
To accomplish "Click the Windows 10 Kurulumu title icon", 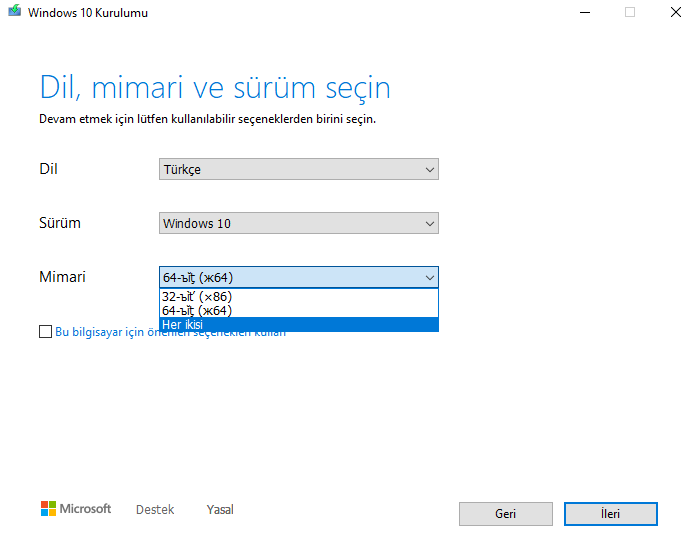I will (x=15, y=11).
